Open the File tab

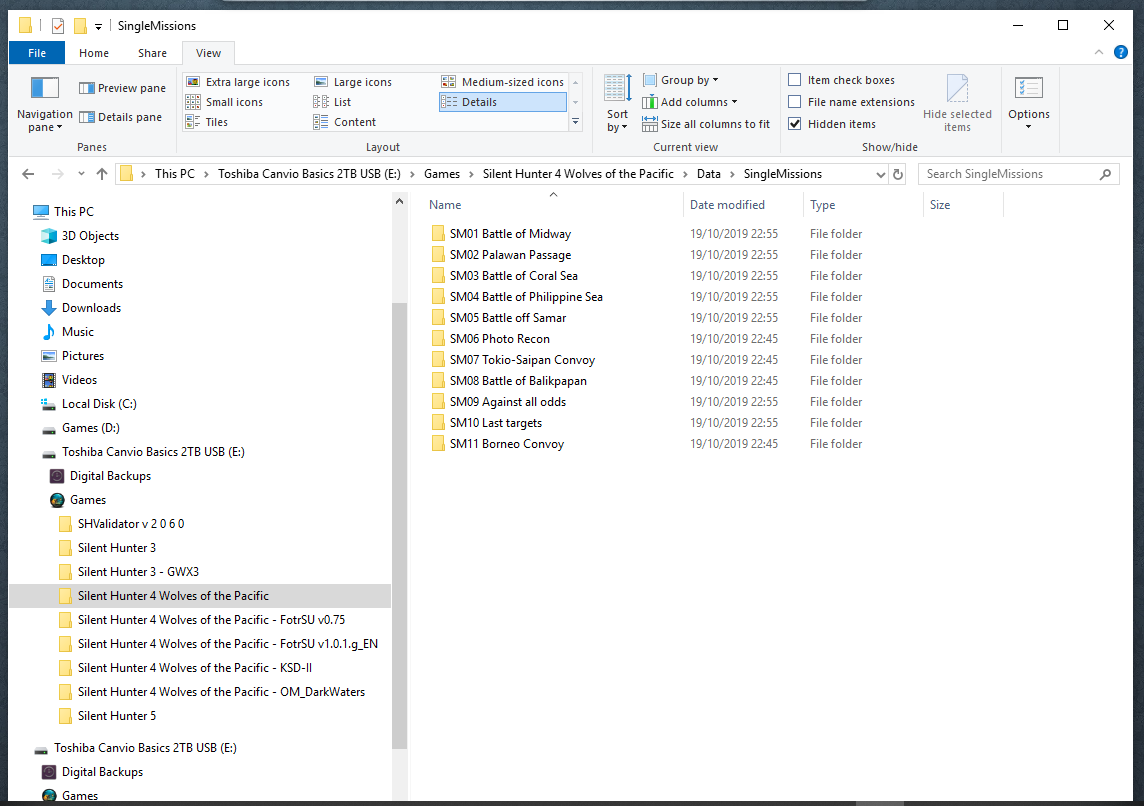click(36, 53)
